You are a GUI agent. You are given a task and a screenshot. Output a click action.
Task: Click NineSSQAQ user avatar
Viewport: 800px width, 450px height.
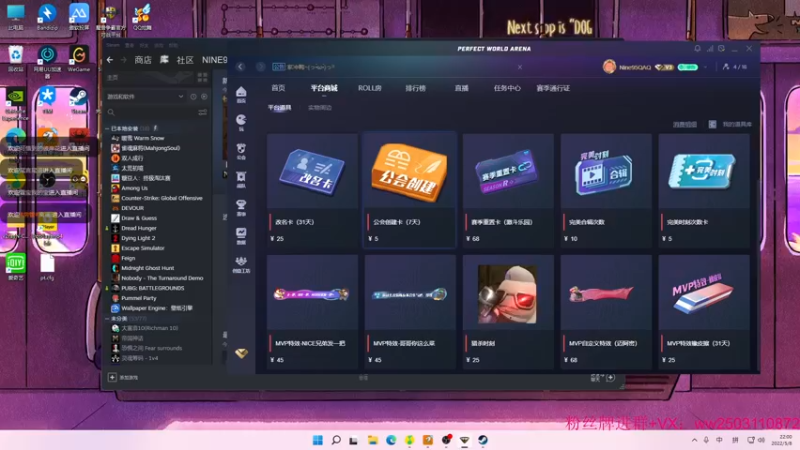[x=609, y=67]
